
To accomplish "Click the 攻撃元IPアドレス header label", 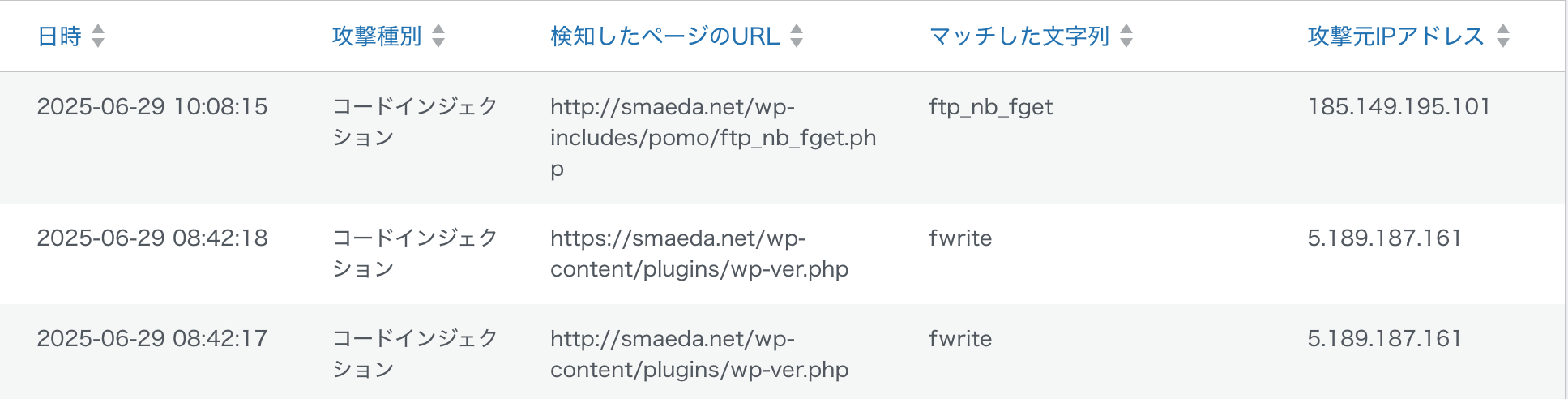I will click(1396, 36).
